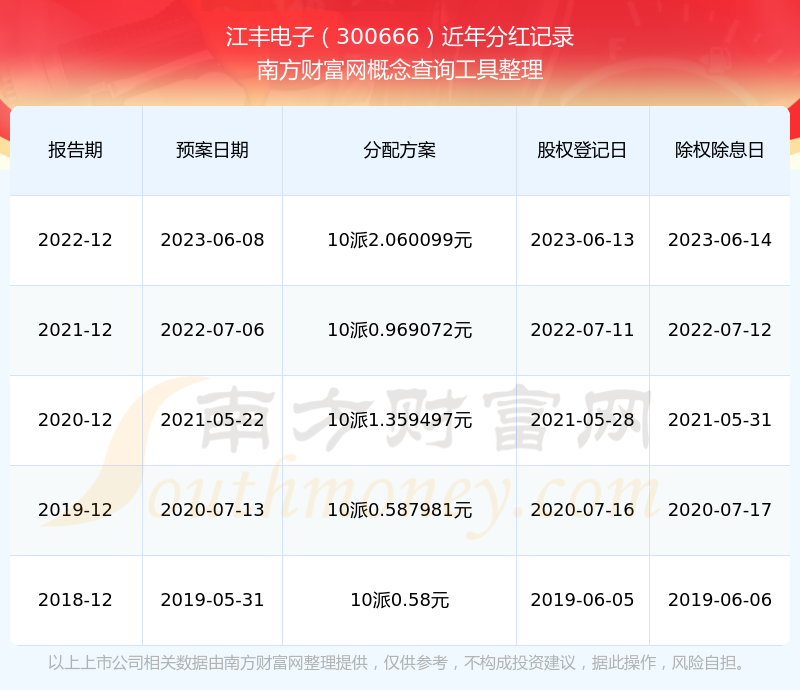Select the 10派1.359497元 plan cell
This screenshot has width=800, height=690.
(x=399, y=420)
